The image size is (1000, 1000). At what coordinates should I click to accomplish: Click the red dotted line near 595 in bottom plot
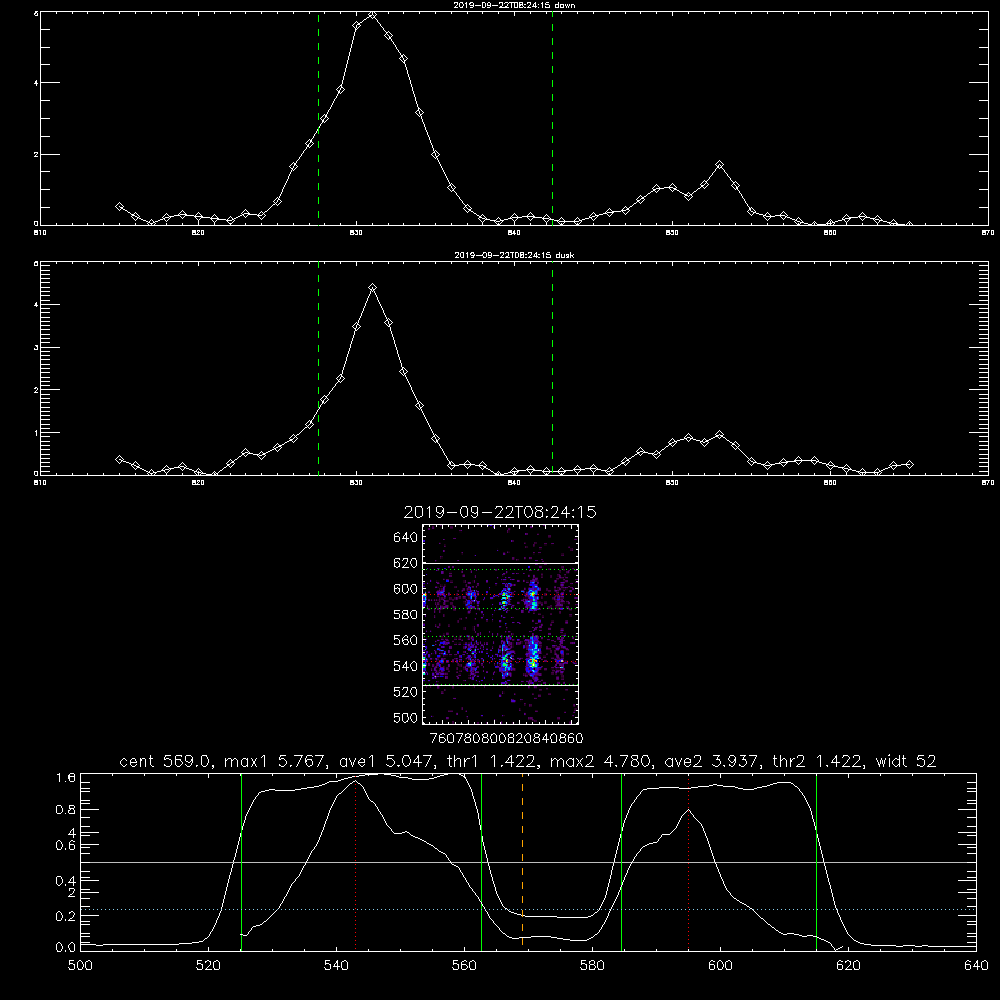click(x=689, y=861)
